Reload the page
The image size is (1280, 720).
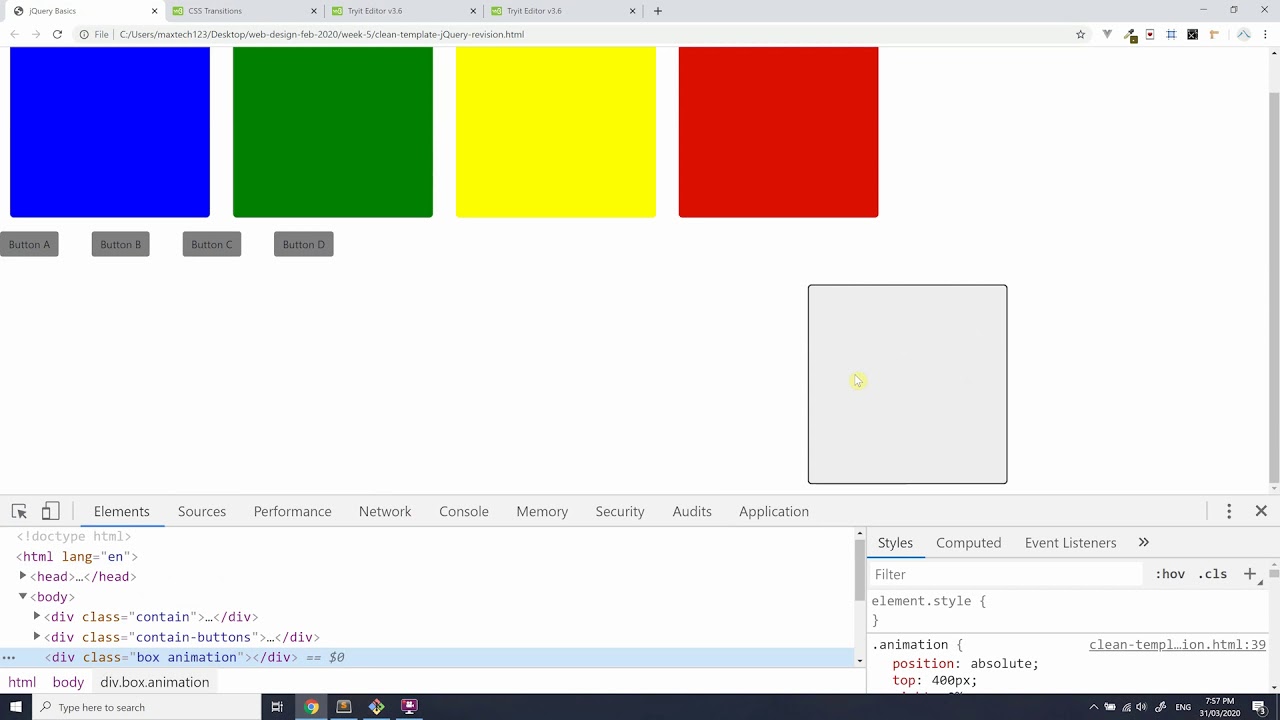point(57,34)
